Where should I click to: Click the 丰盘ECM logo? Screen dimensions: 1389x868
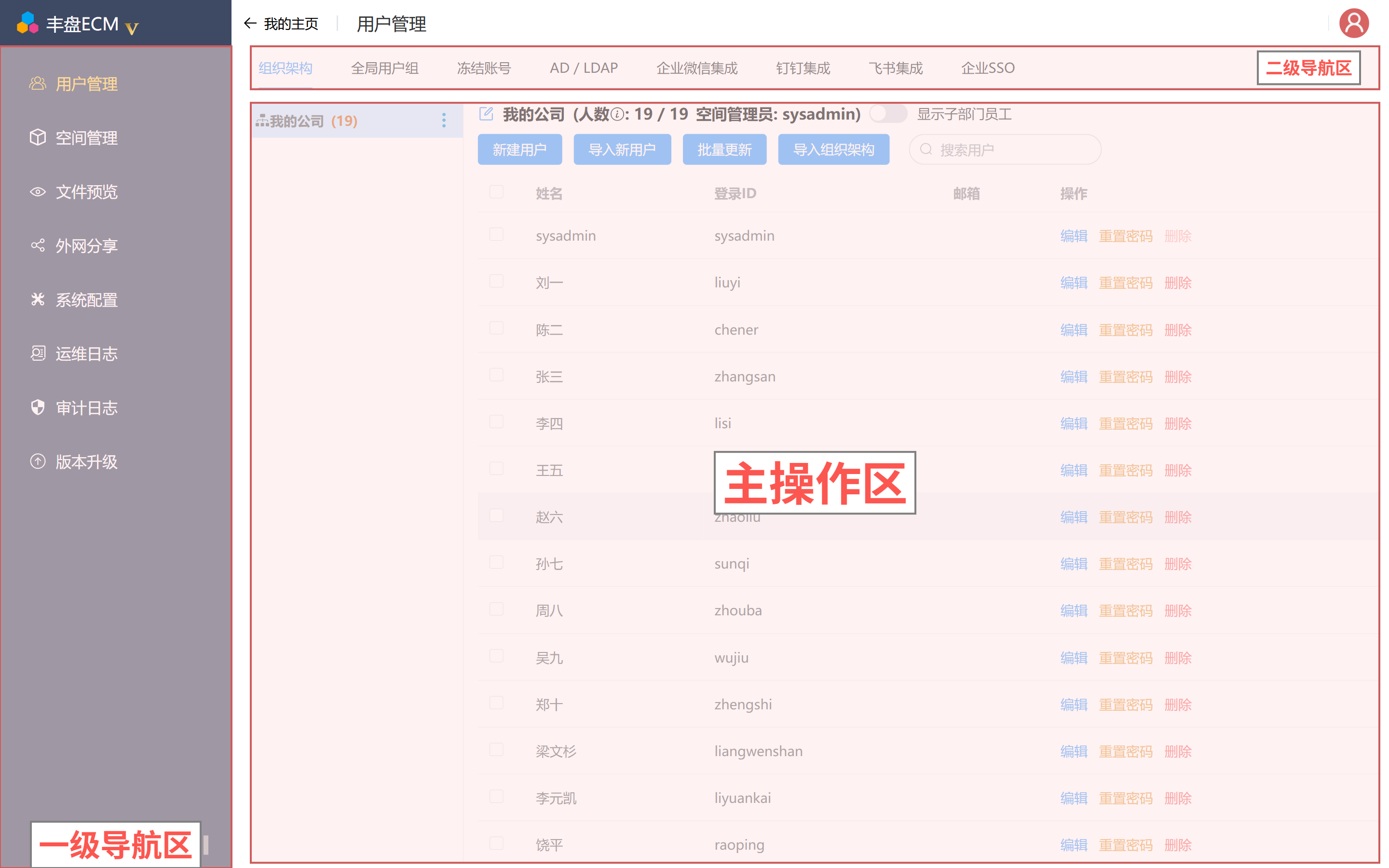(x=27, y=24)
